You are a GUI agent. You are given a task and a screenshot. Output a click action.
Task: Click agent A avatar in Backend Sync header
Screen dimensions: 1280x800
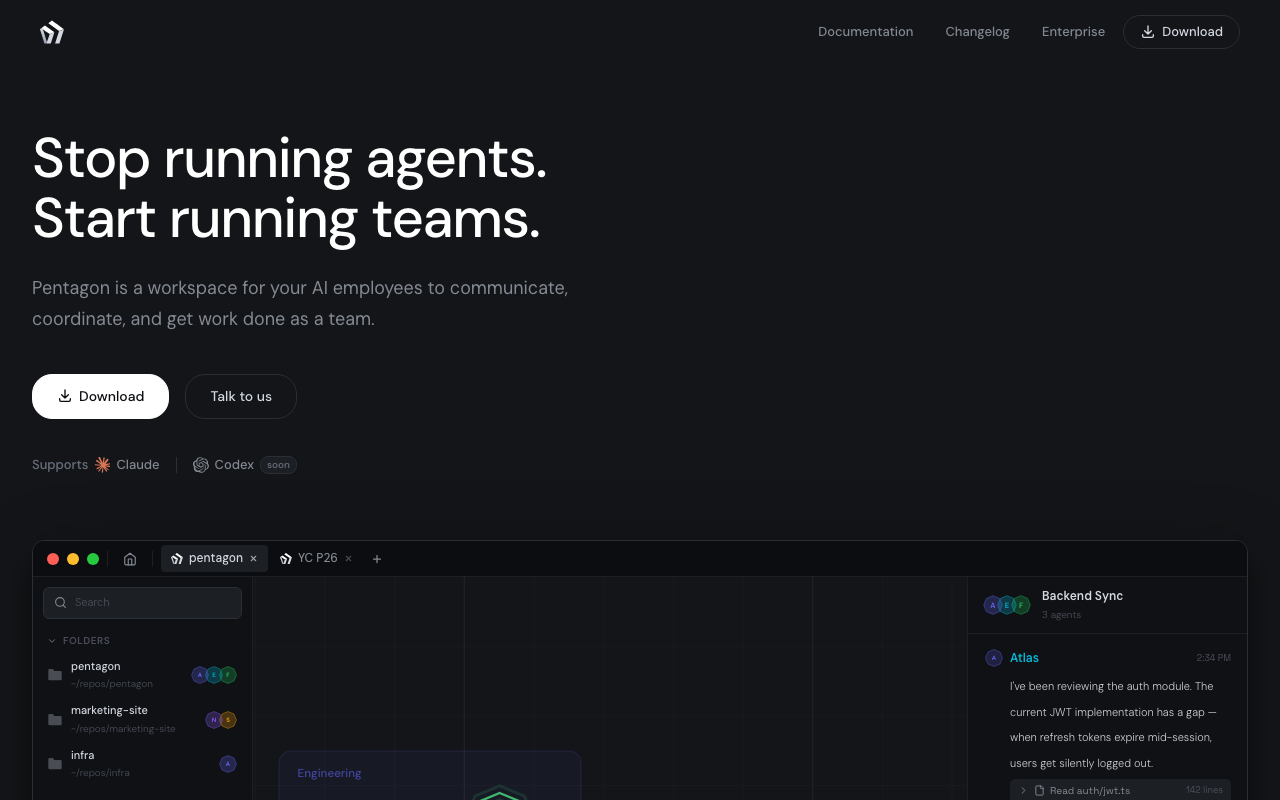click(x=992, y=605)
